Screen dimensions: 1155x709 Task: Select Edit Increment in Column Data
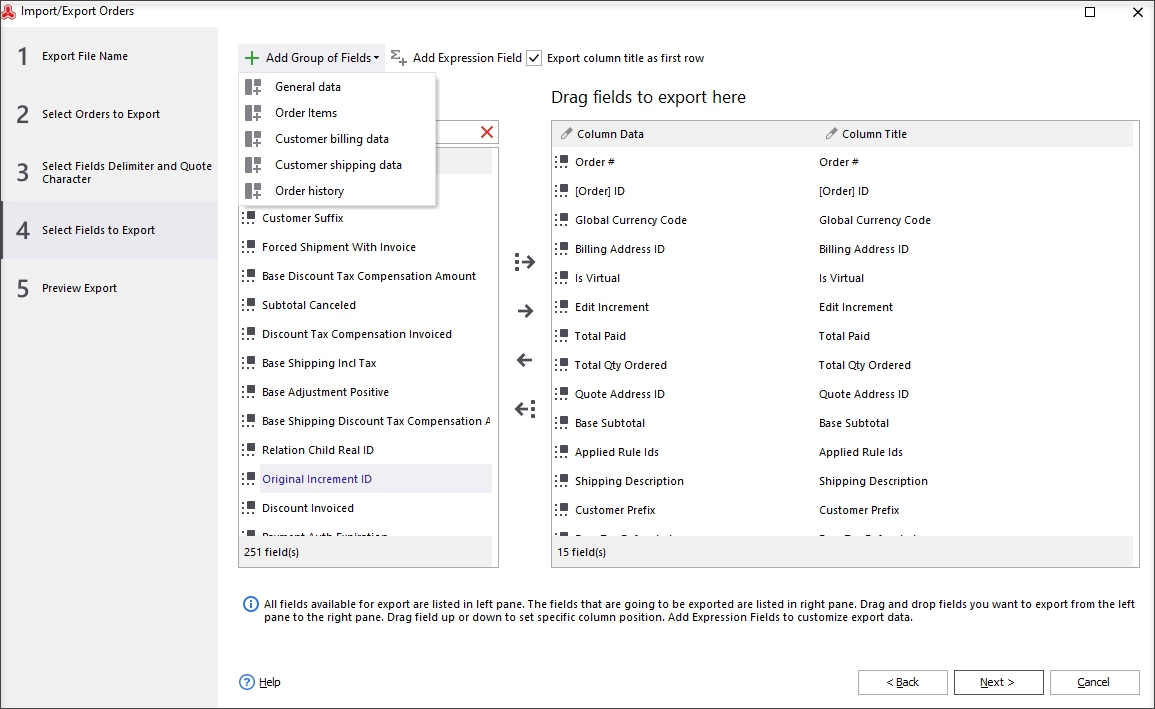[611, 307]
